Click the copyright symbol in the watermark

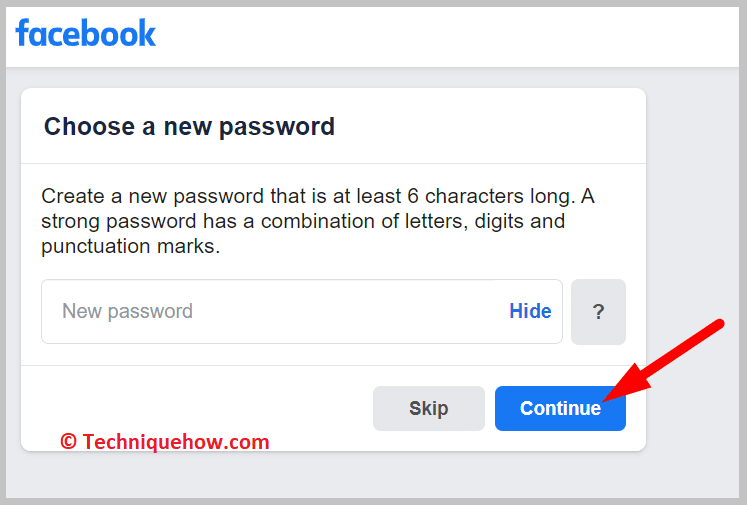(x=68, y=441)
